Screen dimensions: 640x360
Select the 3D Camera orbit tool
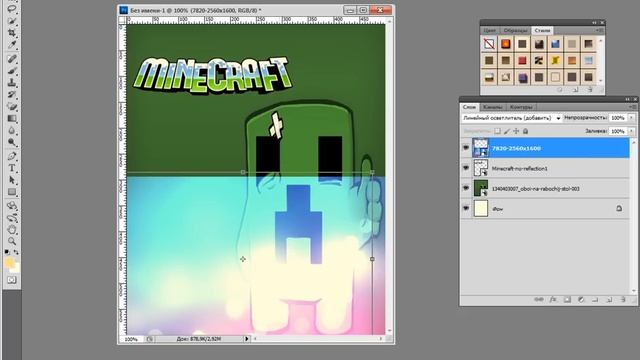(x=12, y=218)
